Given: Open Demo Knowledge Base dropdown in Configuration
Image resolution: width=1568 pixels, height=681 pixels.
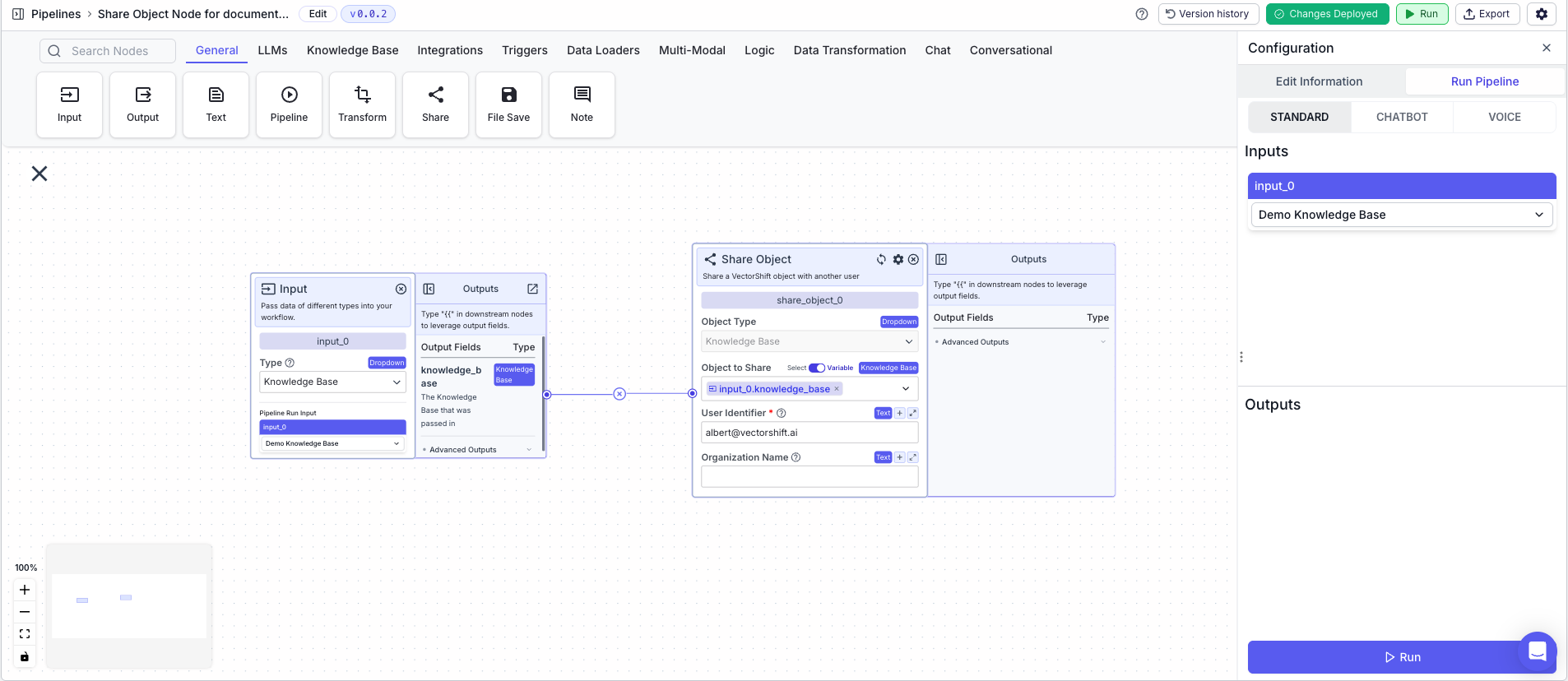Looking at the screenshot, I should (x=1402, y=215).
